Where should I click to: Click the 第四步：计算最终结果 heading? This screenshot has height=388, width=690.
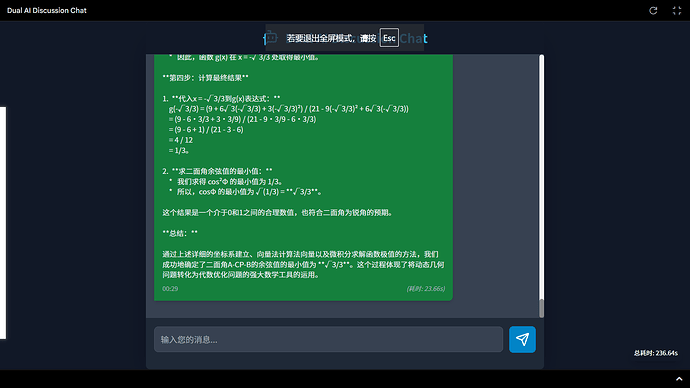pos(206,78)
